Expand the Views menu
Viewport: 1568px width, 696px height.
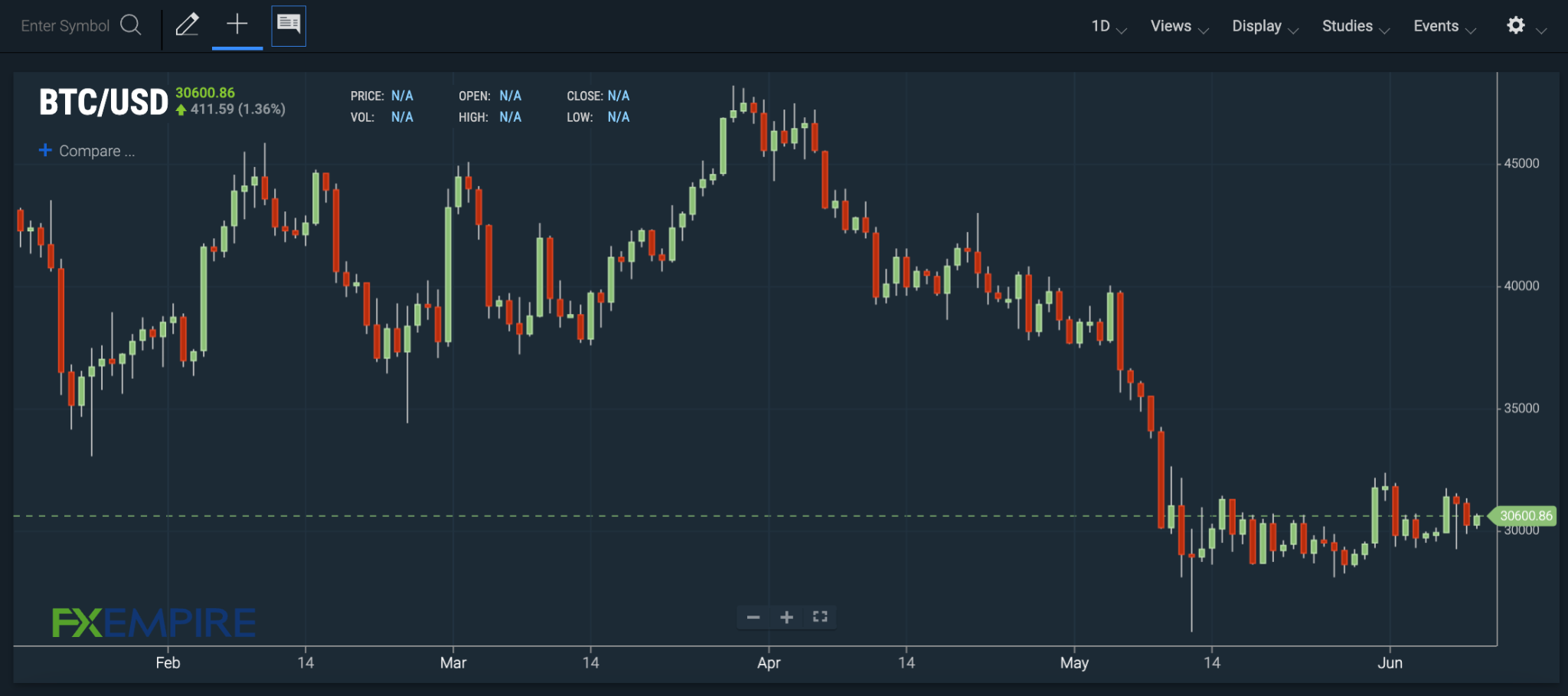(1179, 27)
